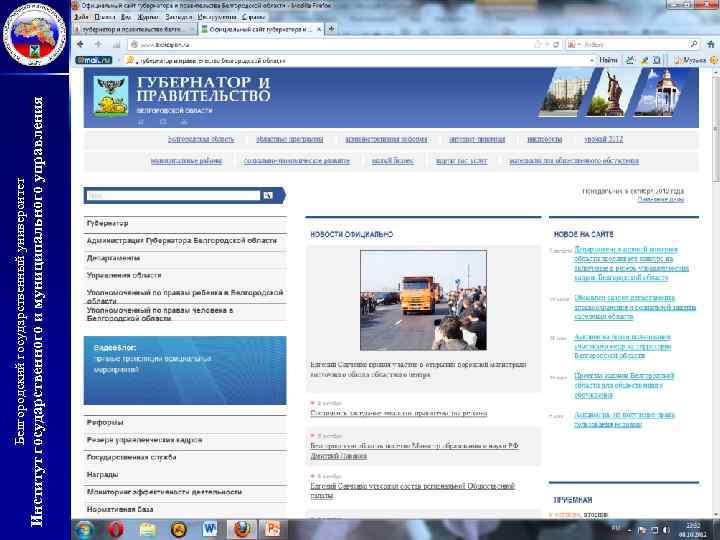Open a new tab with the plus button
Screen dimensions: 720x540
point(331,29)
